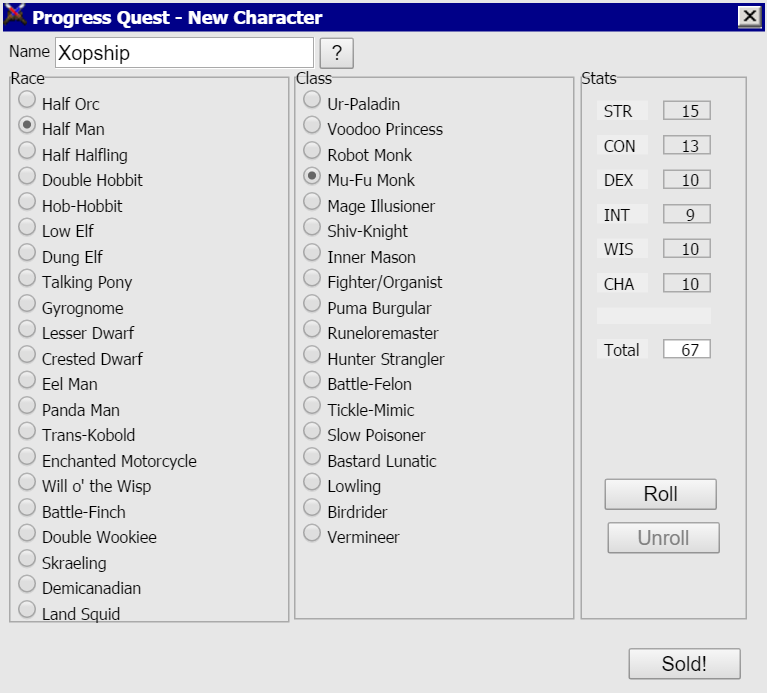Select Double Hobbit race
Screen dimensions: 767x693
(27, 176)
